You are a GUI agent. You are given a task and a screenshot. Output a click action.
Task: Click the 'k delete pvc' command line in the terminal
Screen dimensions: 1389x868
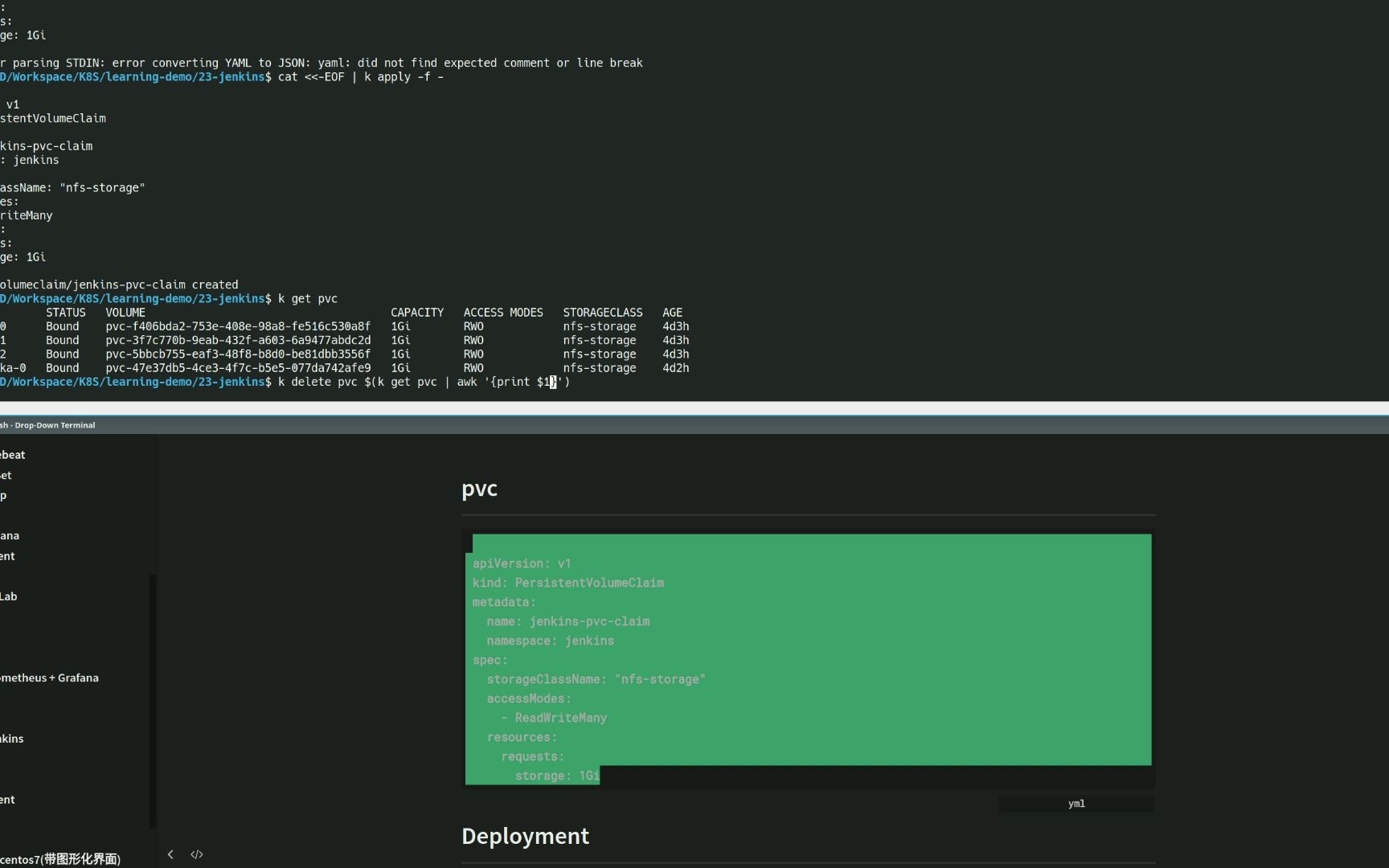pyautogui.click(x=424, y=382)
